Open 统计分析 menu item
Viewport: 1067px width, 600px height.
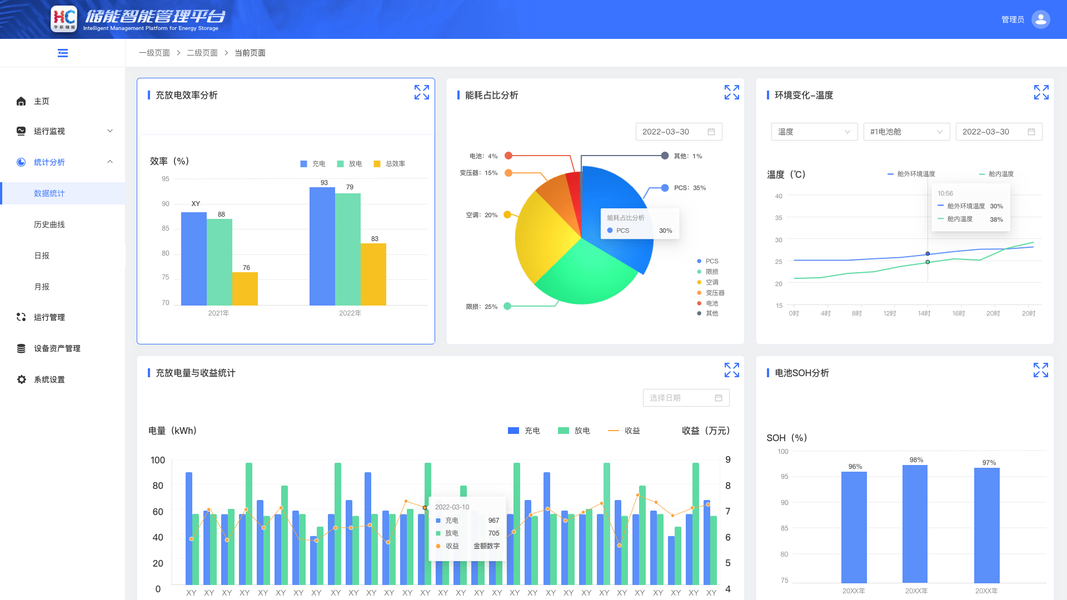tap(50, 162)
